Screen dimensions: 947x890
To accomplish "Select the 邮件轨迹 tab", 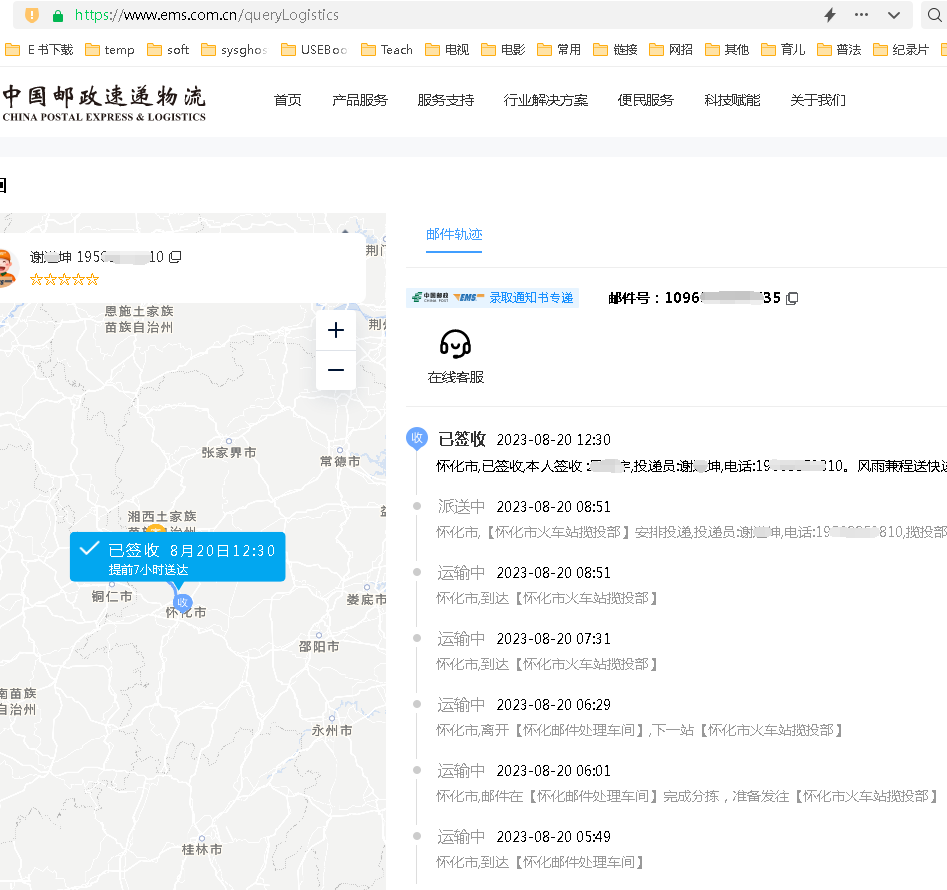I will pyautogui.click(x=454, y=234).
